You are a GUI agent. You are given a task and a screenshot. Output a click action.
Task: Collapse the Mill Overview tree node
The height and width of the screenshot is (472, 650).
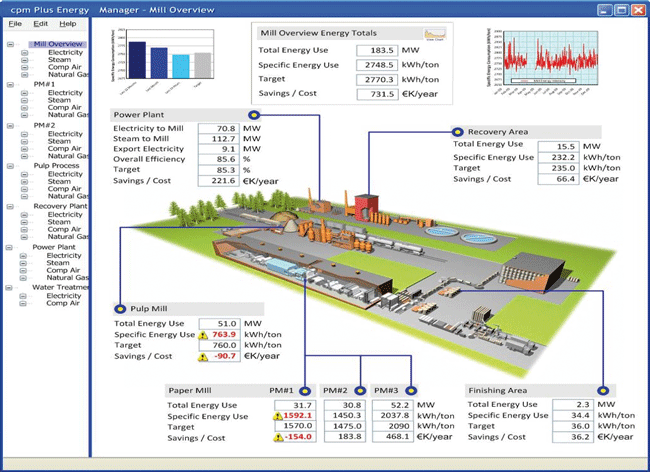(10, 44)
